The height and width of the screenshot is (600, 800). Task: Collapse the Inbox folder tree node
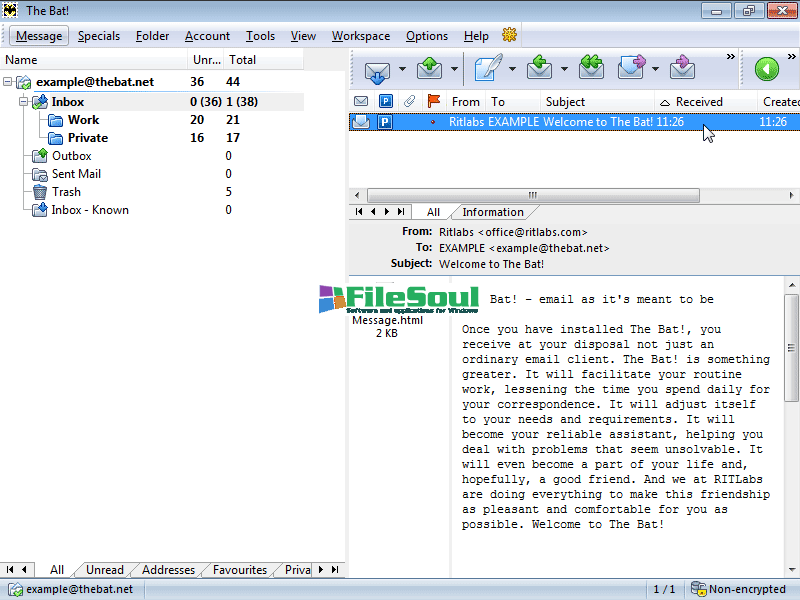(x=25, y=102)
